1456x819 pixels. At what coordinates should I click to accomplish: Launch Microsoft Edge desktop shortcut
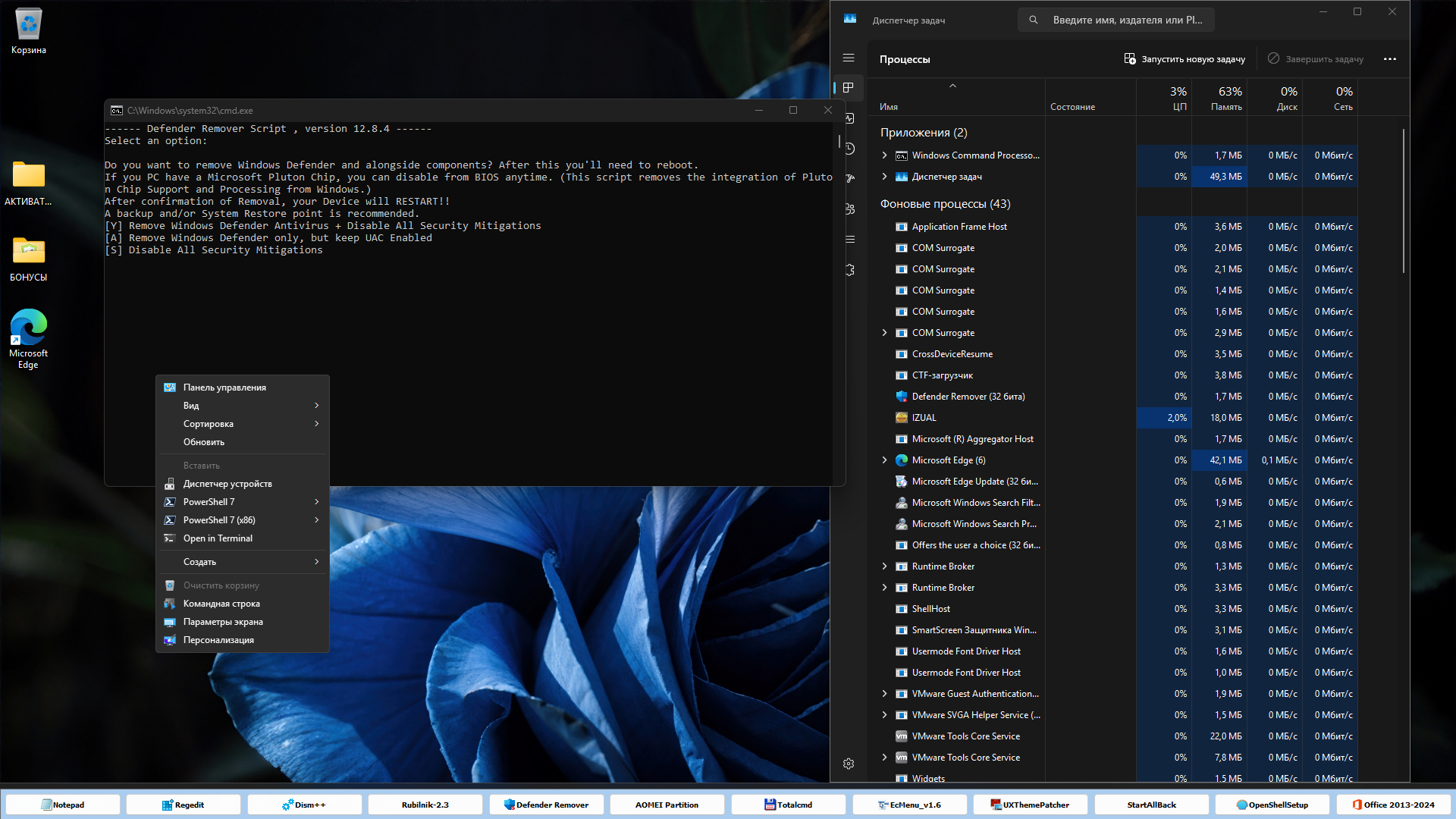point(29,339)
